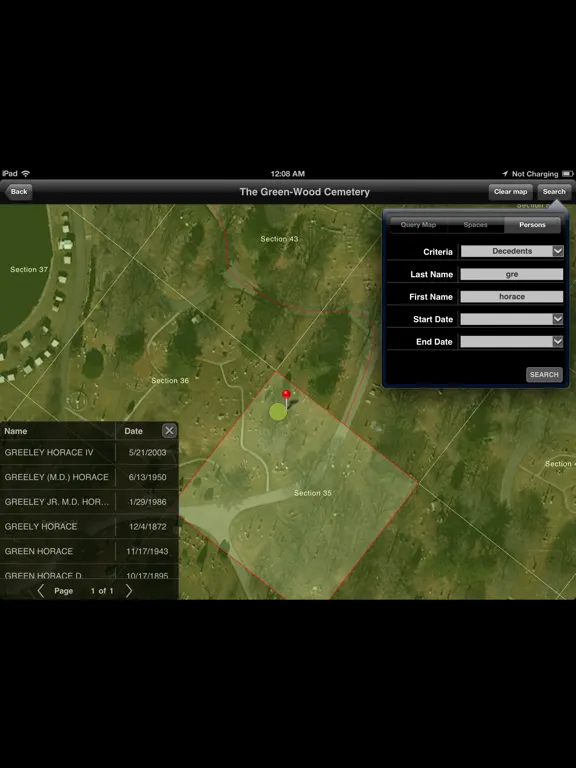The height and width of the screenshot is (768, 576).
Task: Click the Section 37 map label
Action: (29, 269)
